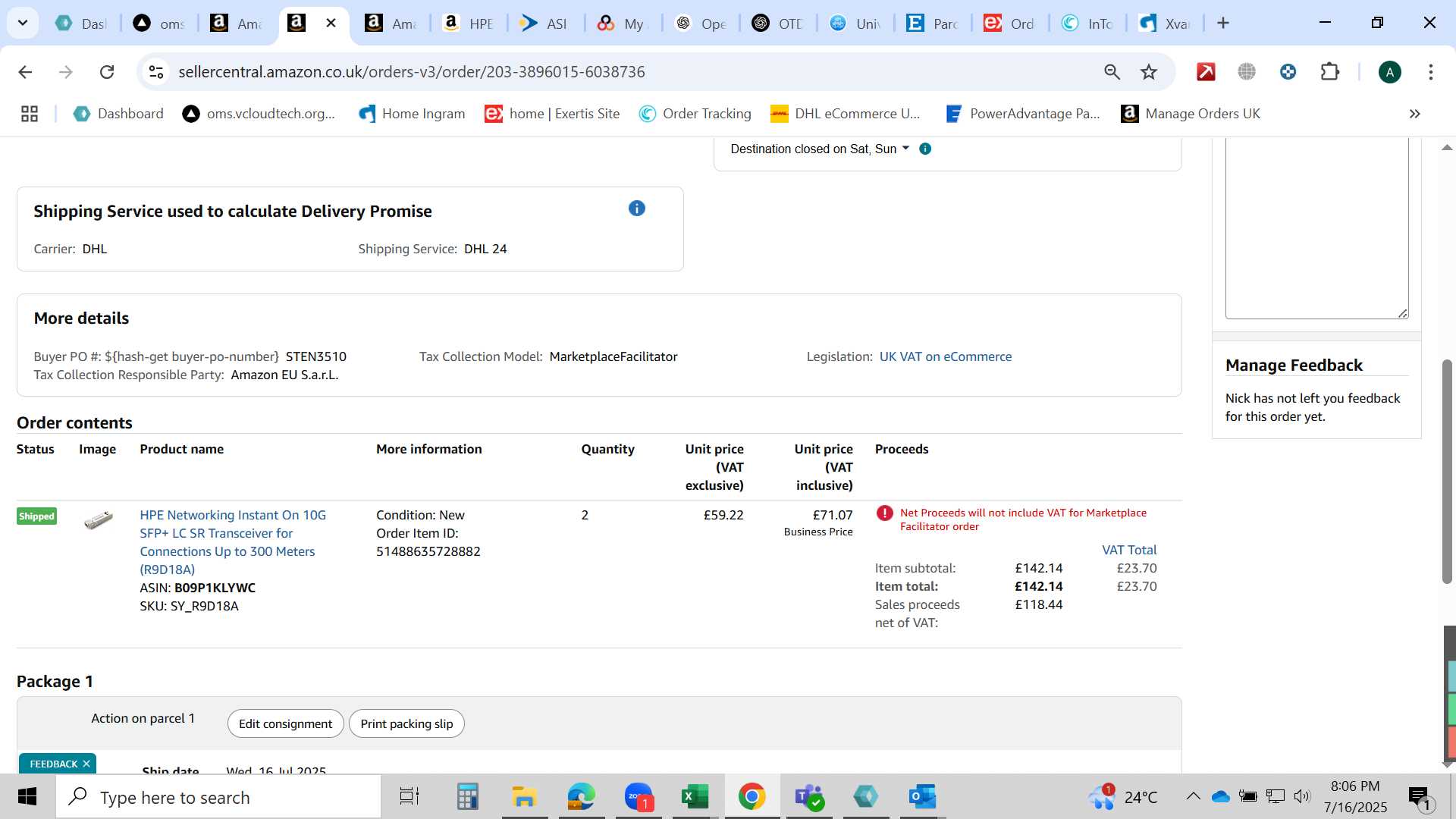Open PowerAdvantage bookmark
1456x819 pixels.
coord(1022,114)
